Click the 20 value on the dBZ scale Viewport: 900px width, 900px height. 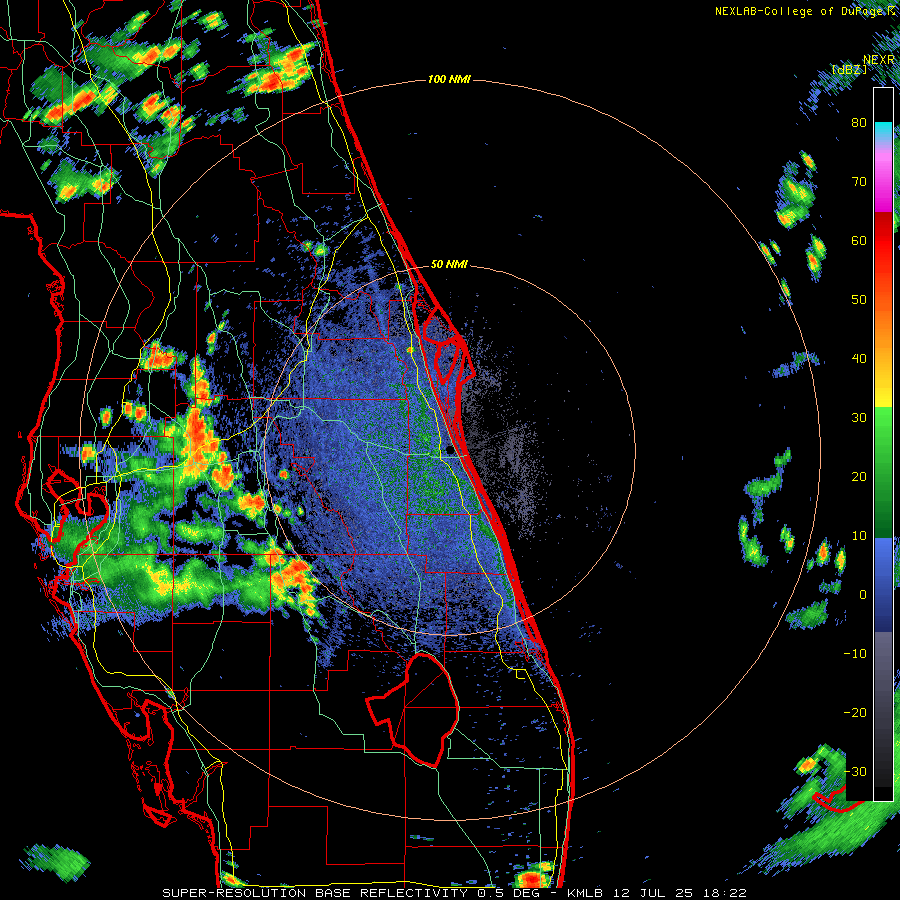pyautogui.click(x=859, y=477)
